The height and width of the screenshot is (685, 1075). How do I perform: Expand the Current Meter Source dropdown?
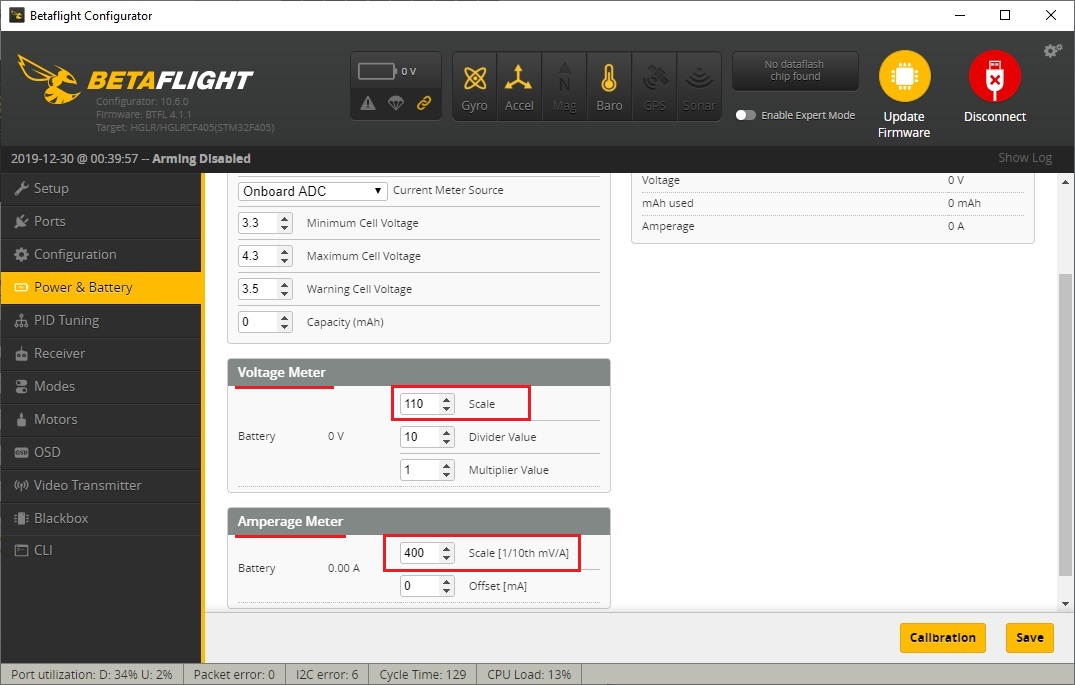click(x=313, y=191)
